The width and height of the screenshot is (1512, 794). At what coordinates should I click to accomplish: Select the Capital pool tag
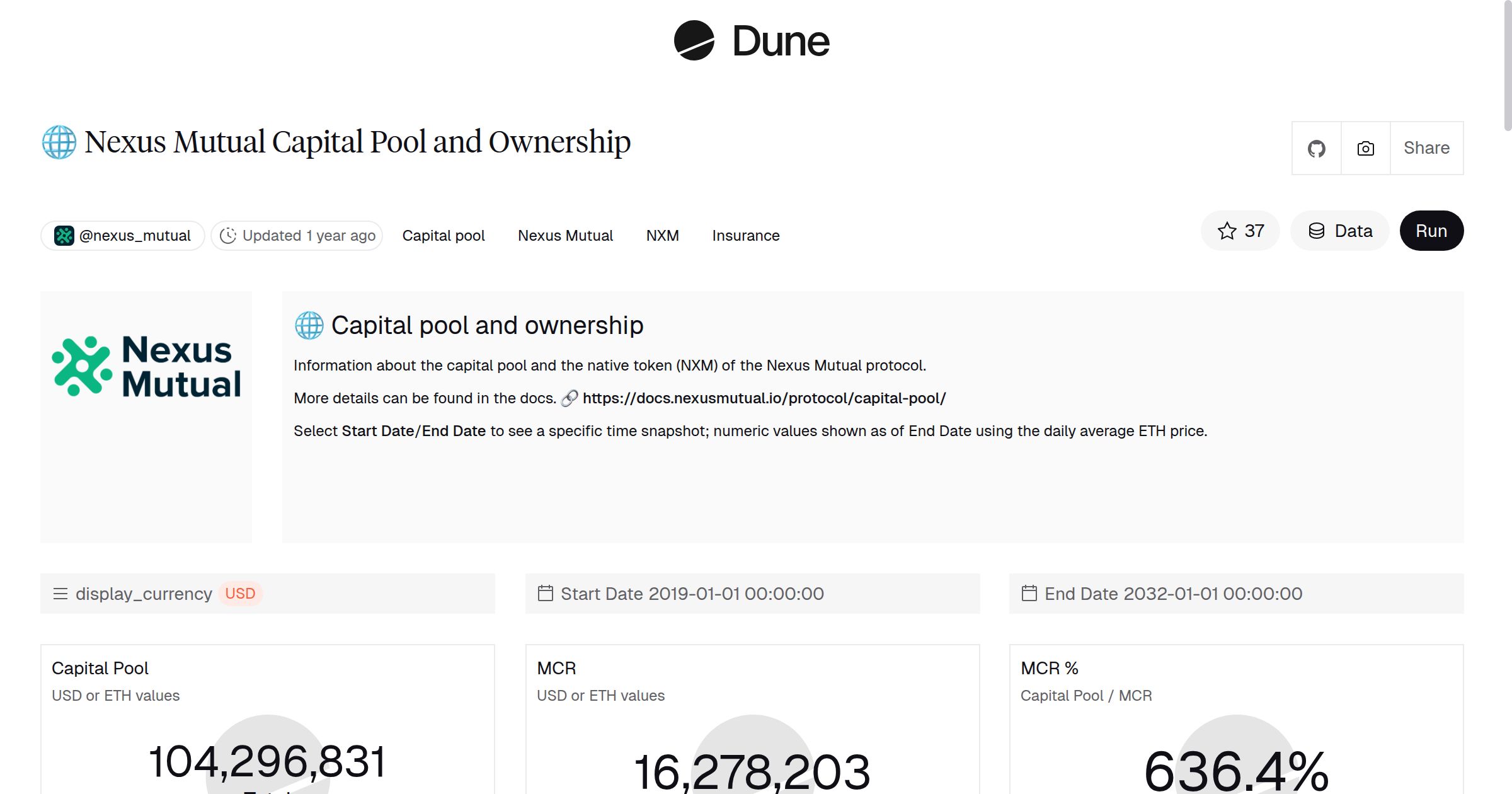tap(444, 235)
